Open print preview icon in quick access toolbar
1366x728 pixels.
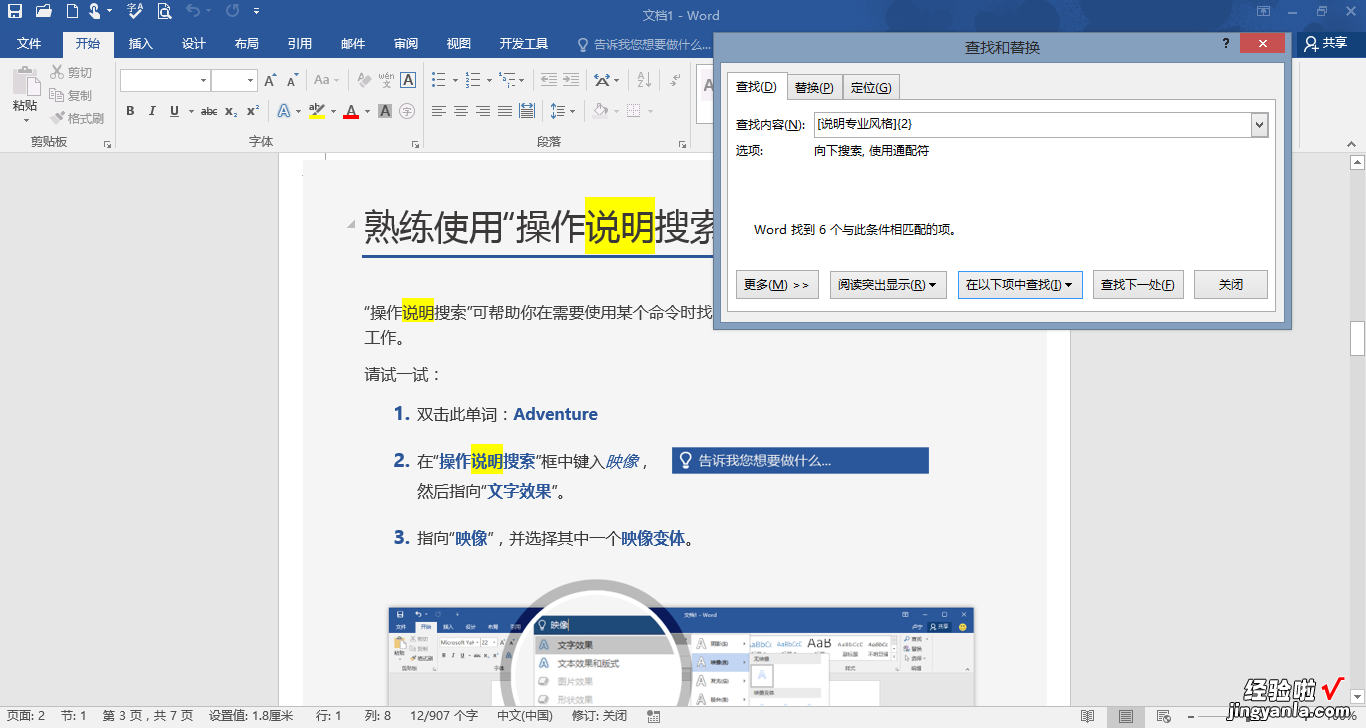point(164,11)
